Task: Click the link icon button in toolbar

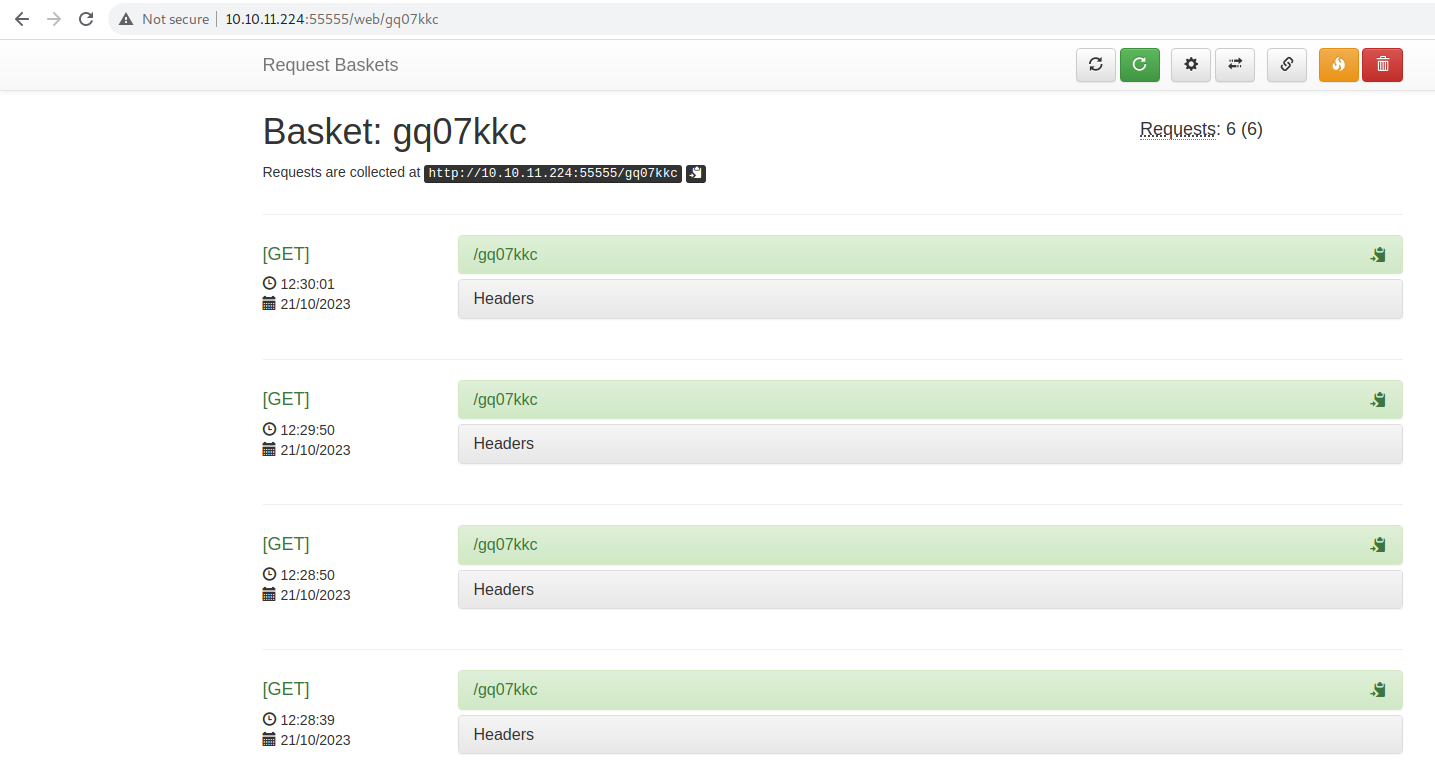Action: [1287, 65]
